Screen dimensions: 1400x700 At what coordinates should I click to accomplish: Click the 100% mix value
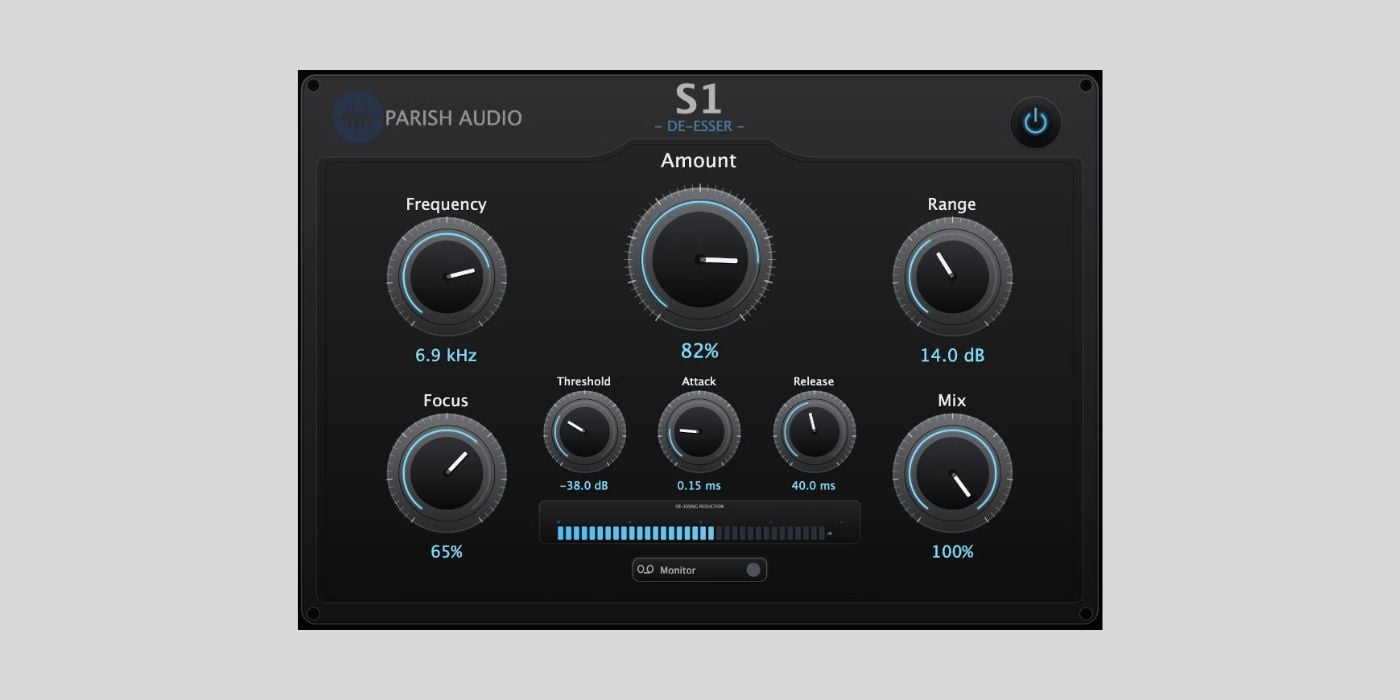952,551
